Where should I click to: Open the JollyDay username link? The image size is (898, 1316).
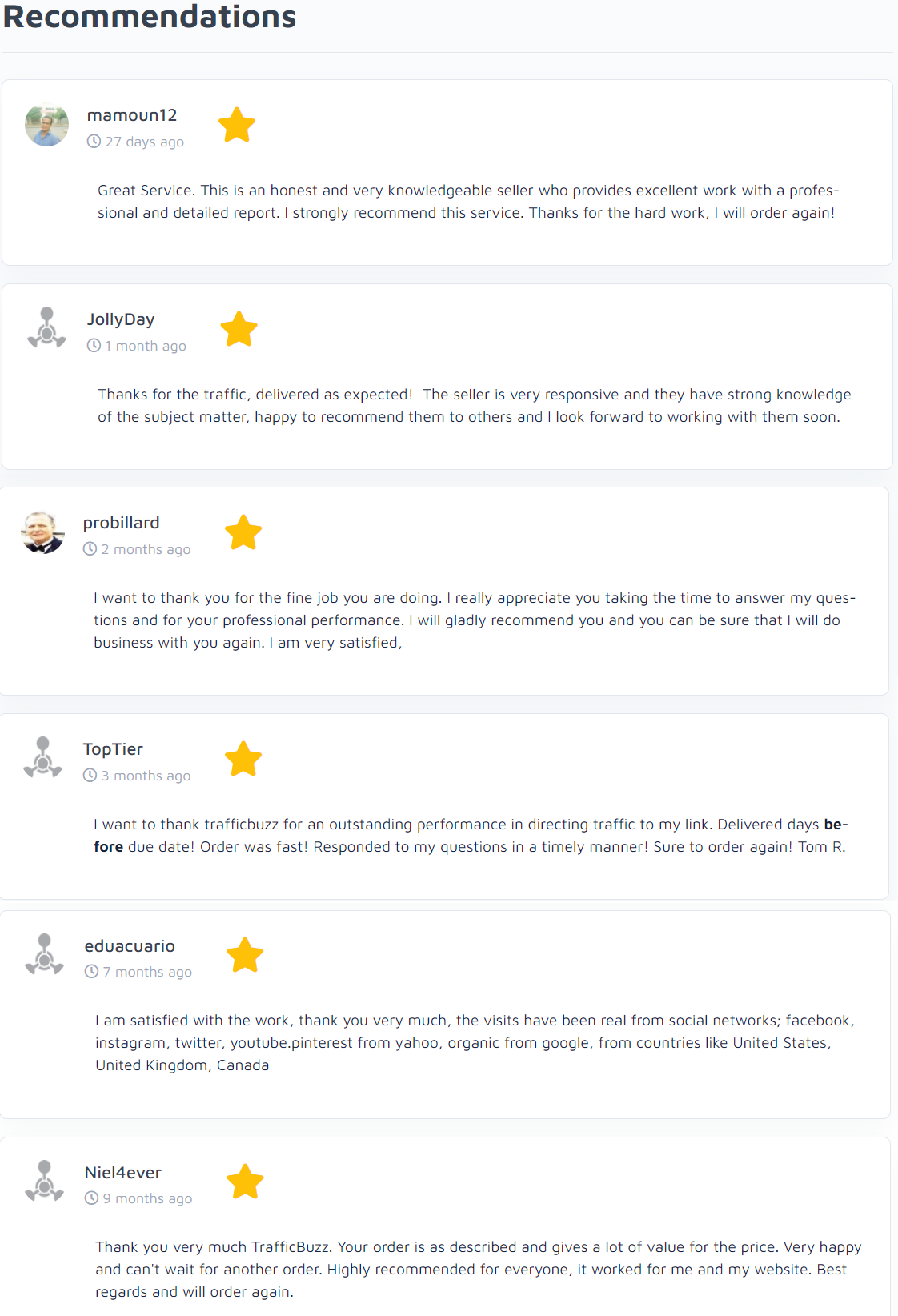coord(121,319)
